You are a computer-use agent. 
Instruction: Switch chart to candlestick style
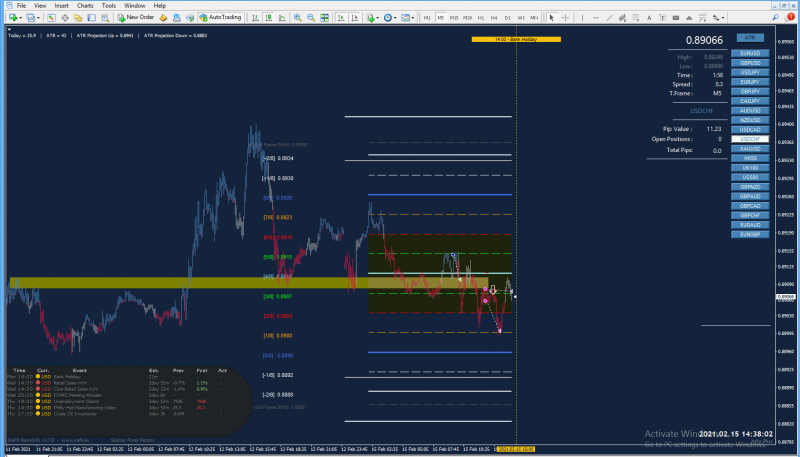(x=268, y=17)
